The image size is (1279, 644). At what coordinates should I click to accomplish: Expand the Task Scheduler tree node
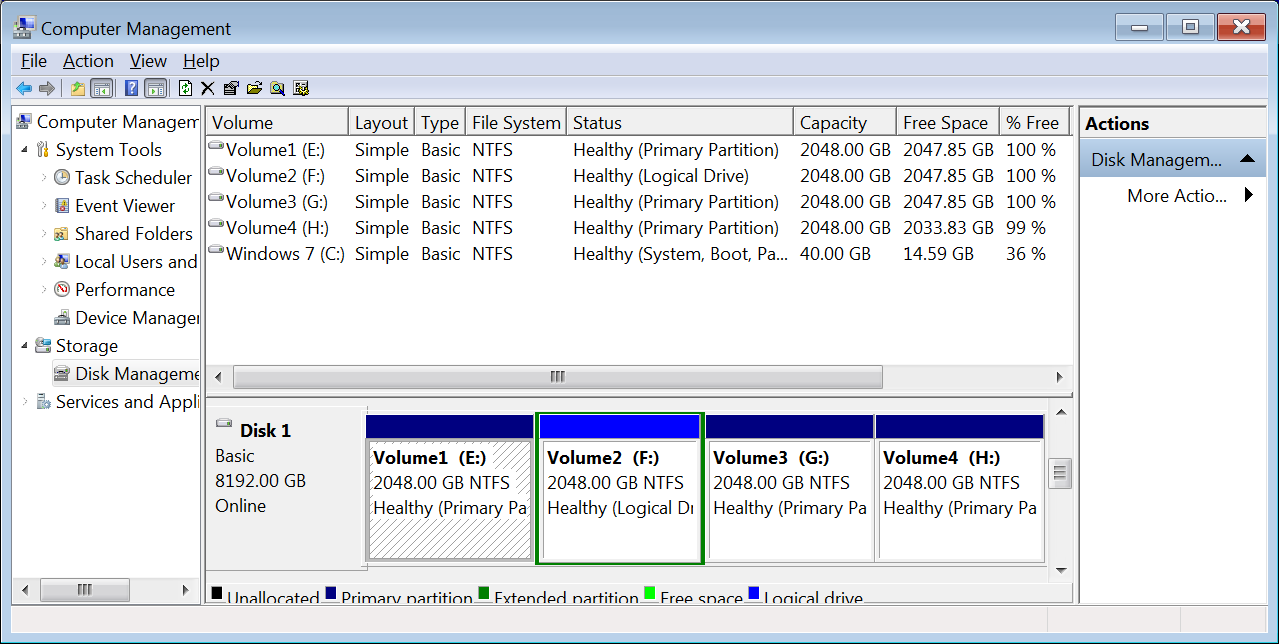[x=44, y=178]
